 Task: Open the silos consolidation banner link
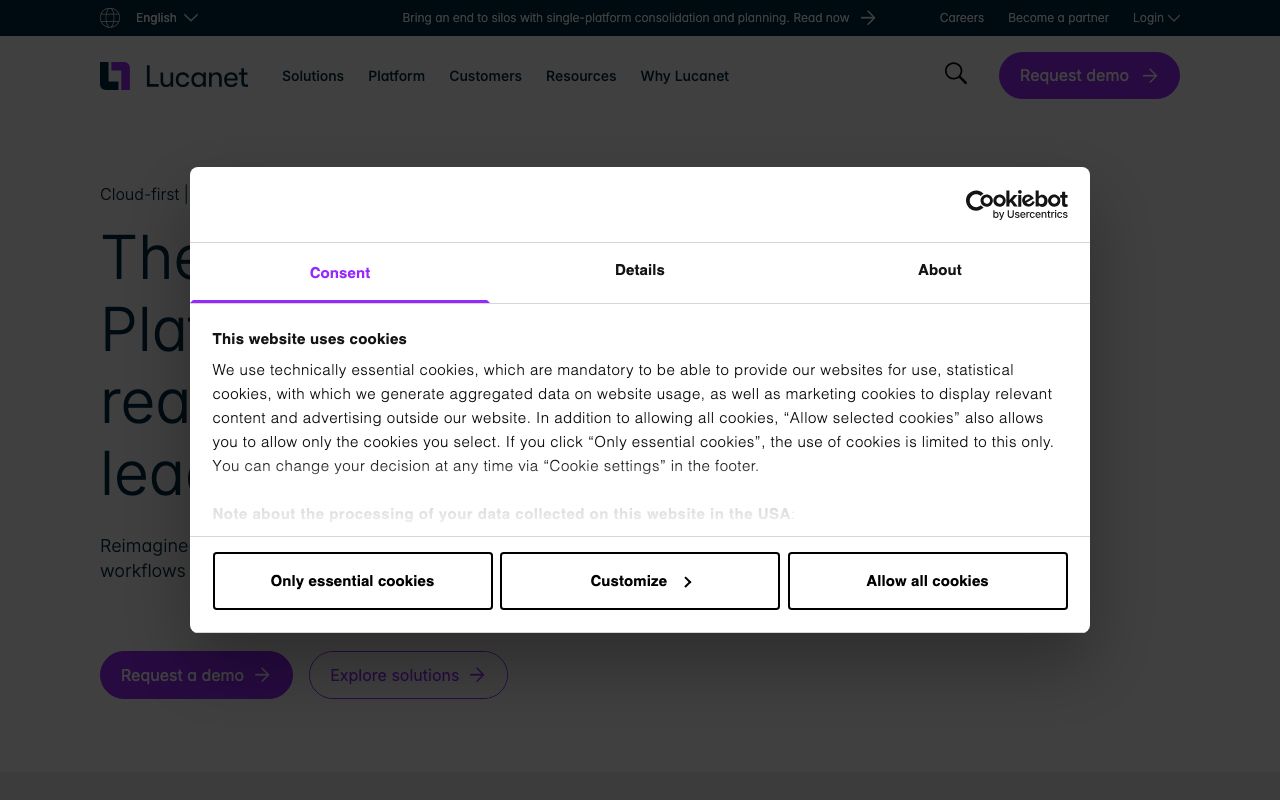pos(638,18)
